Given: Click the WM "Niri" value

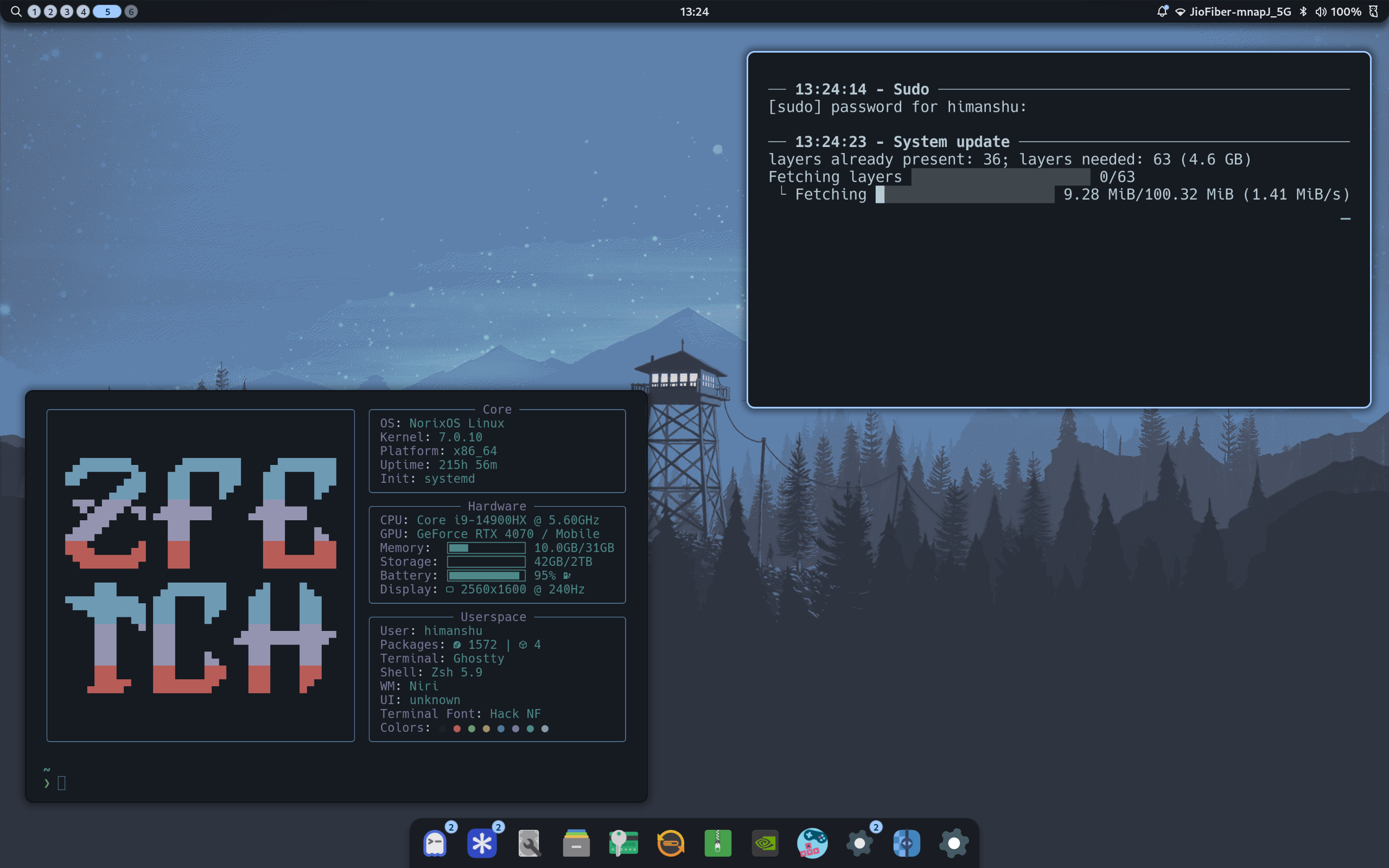Looking at the screenshot, I should [424, 686].
